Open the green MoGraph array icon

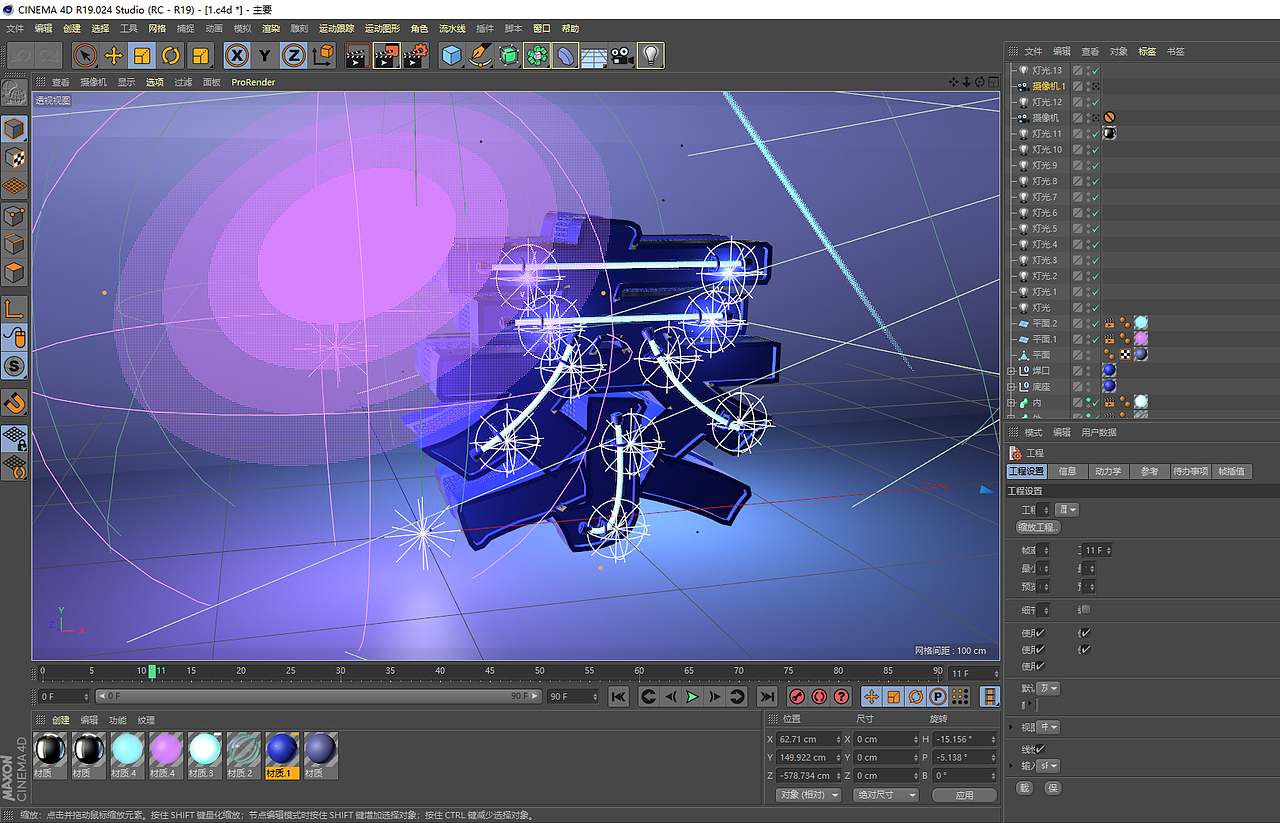(537, 55)
